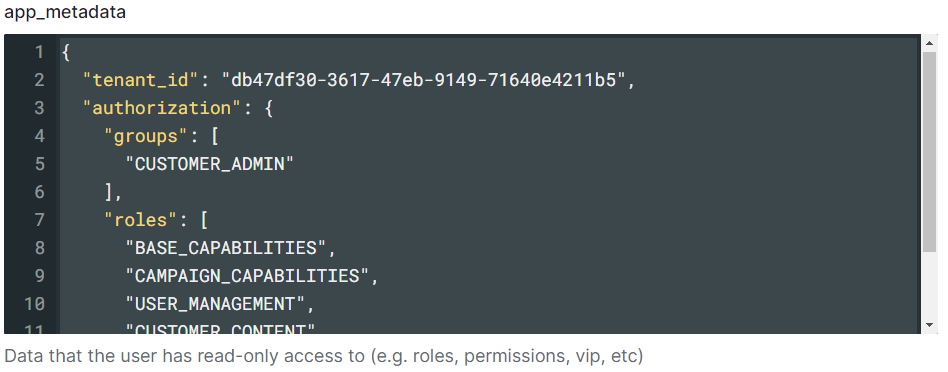This screenshot has height=372, width=948.
Task: Click the "USER_MANAGEMENT" entry
Action: tap(215, 304)
